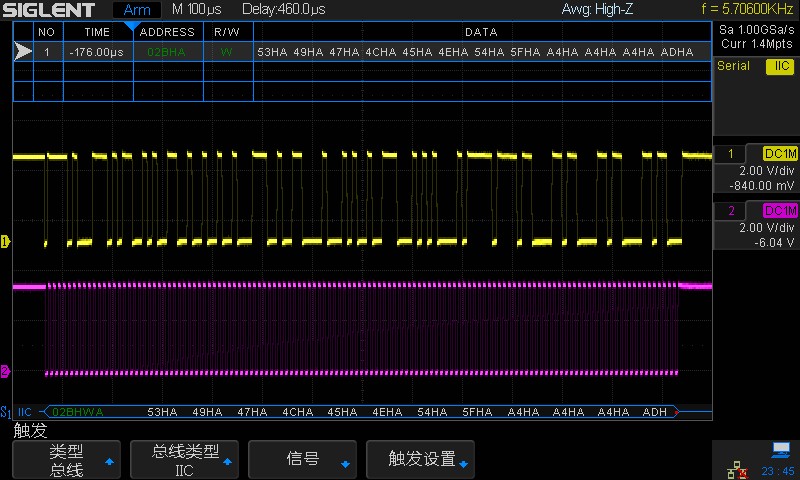Click the Awg: High-Z status text

click(x=597, y=9)
